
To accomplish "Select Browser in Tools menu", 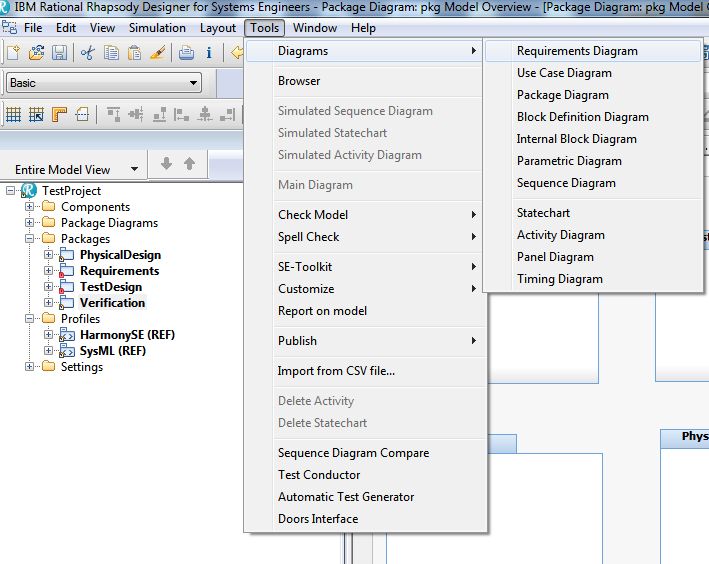I will click(x=365, y=81).
